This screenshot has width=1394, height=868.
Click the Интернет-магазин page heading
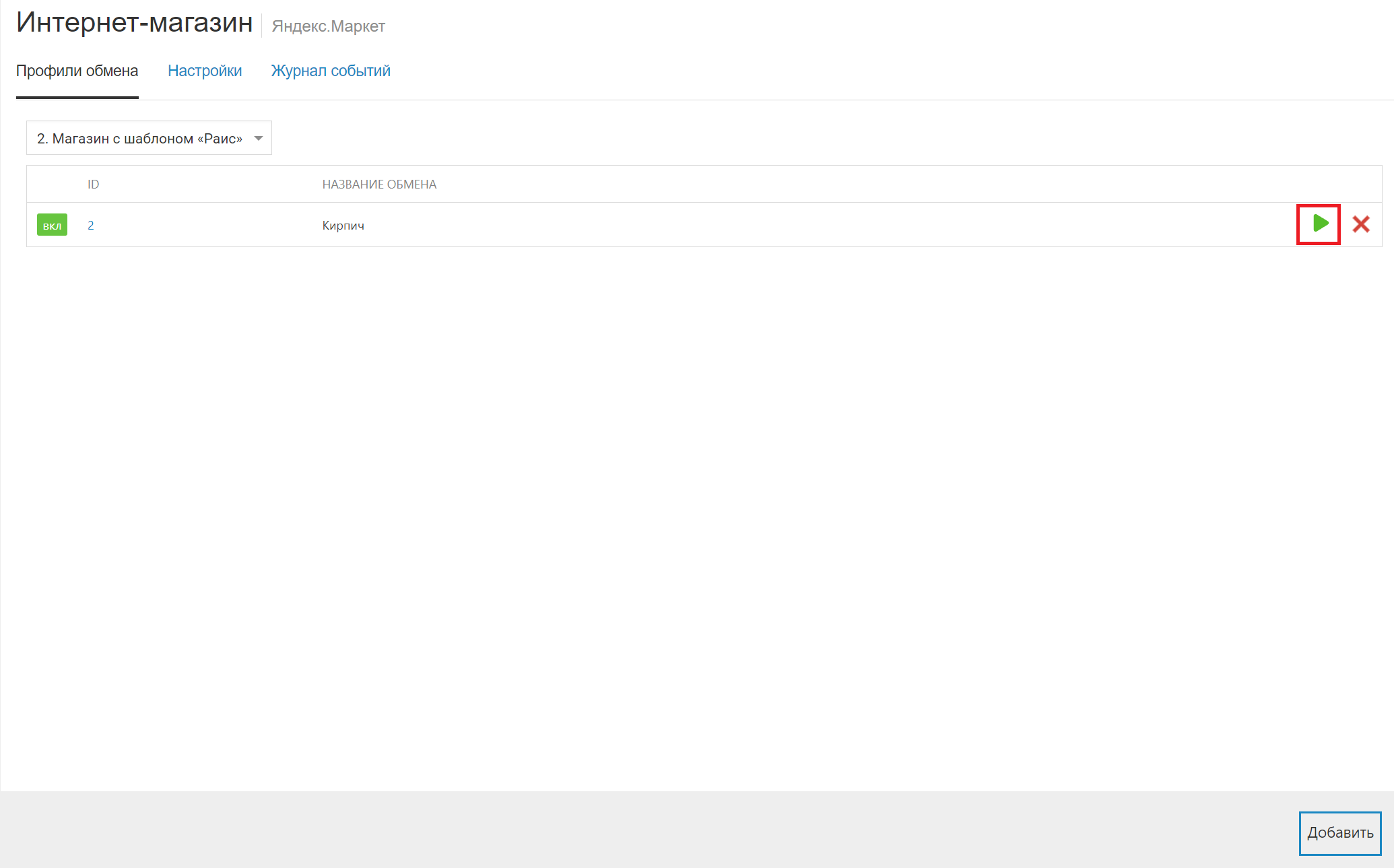tap(134, 23)
